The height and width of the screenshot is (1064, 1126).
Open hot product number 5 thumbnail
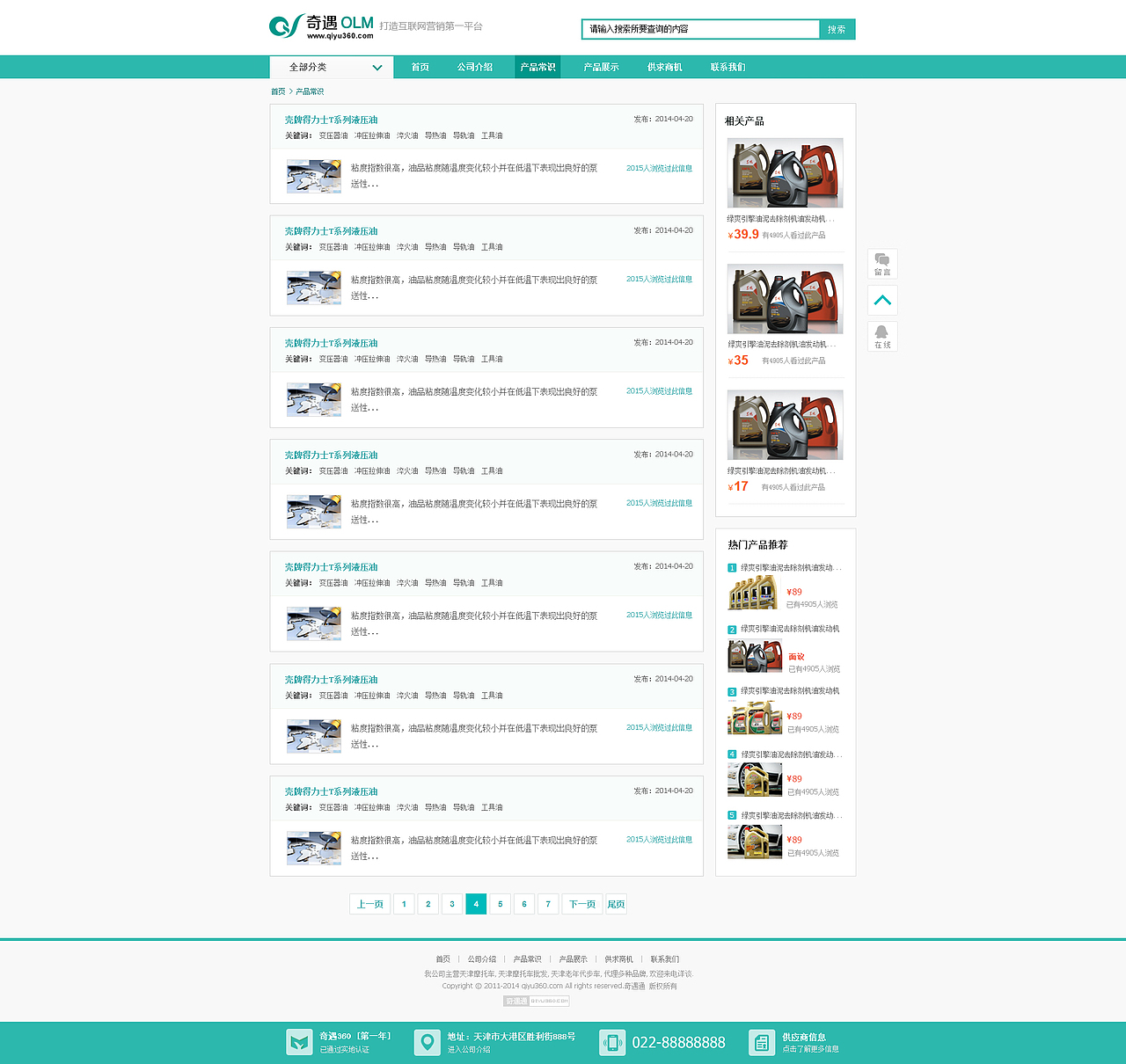[x=755, y=842]
